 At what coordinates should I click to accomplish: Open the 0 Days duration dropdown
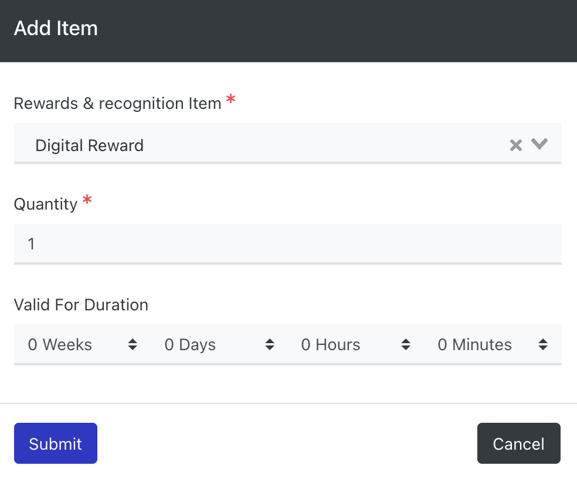219,345
